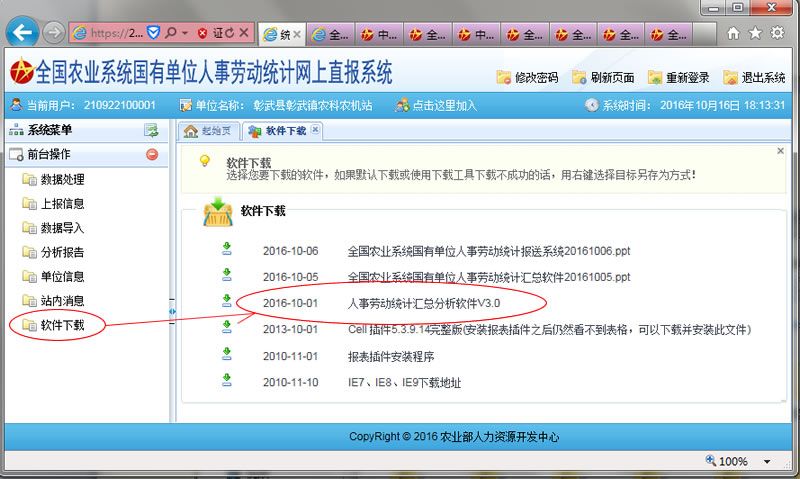The height and width of the screenshot is (479, 800).
Task: Click system menu icon beside 系统菜单
Action: pos(151,130)
